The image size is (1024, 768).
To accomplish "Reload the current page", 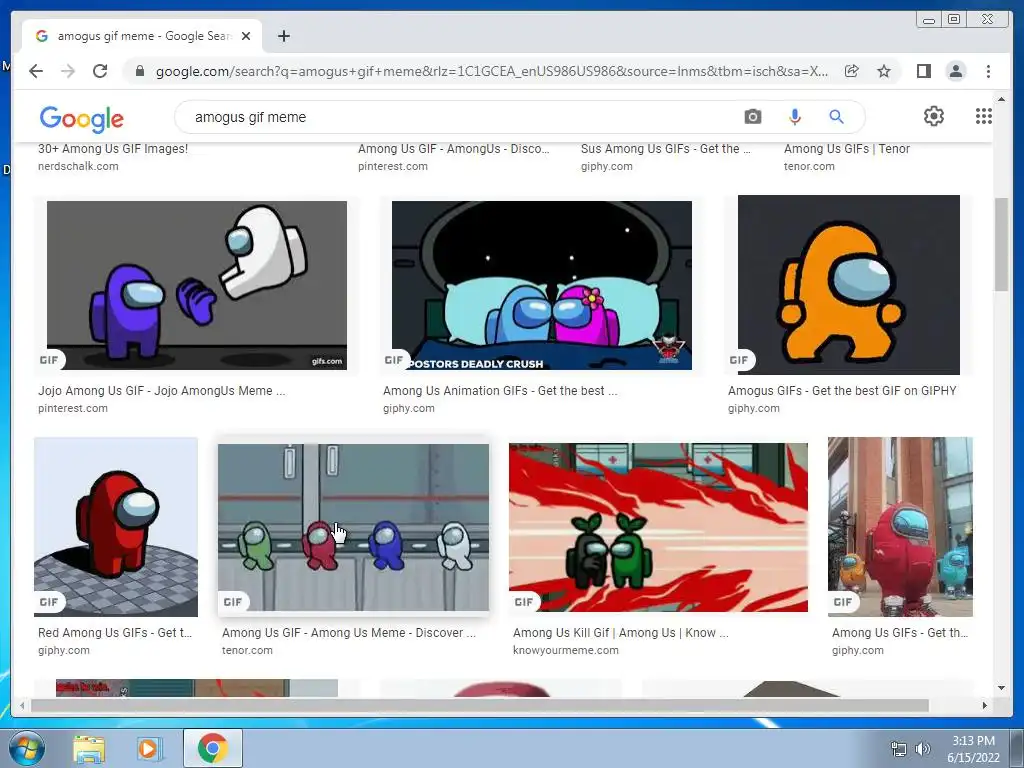I will click(x=100, y=71).
